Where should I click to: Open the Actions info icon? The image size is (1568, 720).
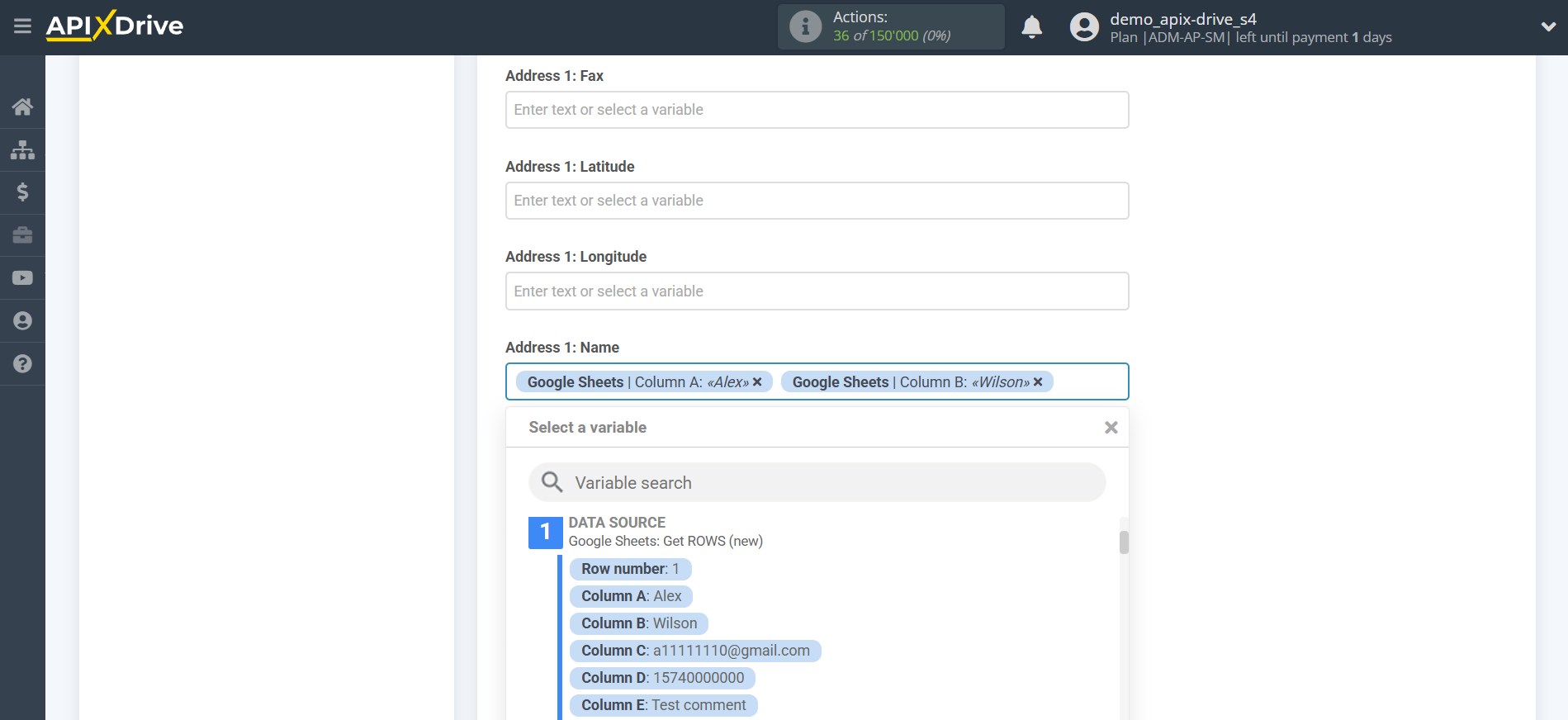(x=805, y=26)
